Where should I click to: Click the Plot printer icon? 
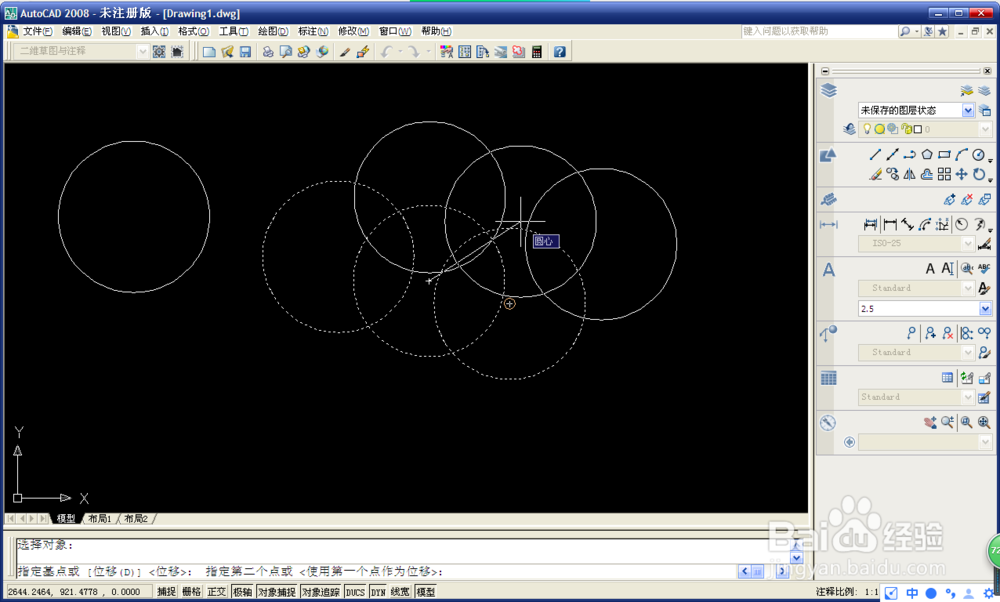pos(268,52)
